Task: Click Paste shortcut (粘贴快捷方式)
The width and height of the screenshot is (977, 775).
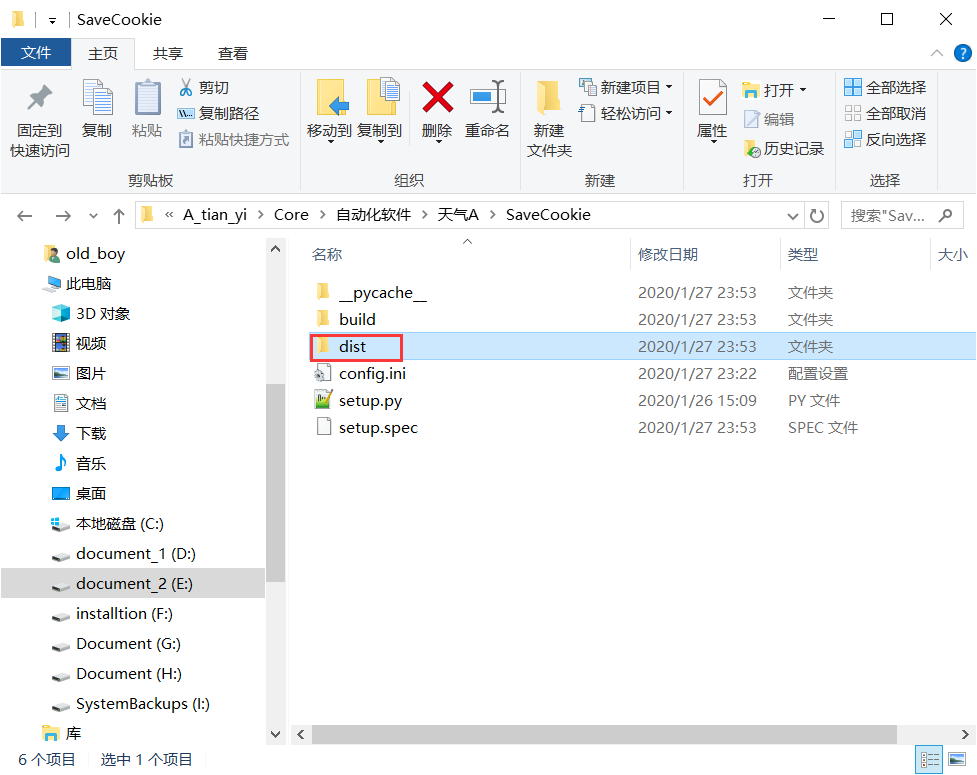Action: click(x=234, y=140)
